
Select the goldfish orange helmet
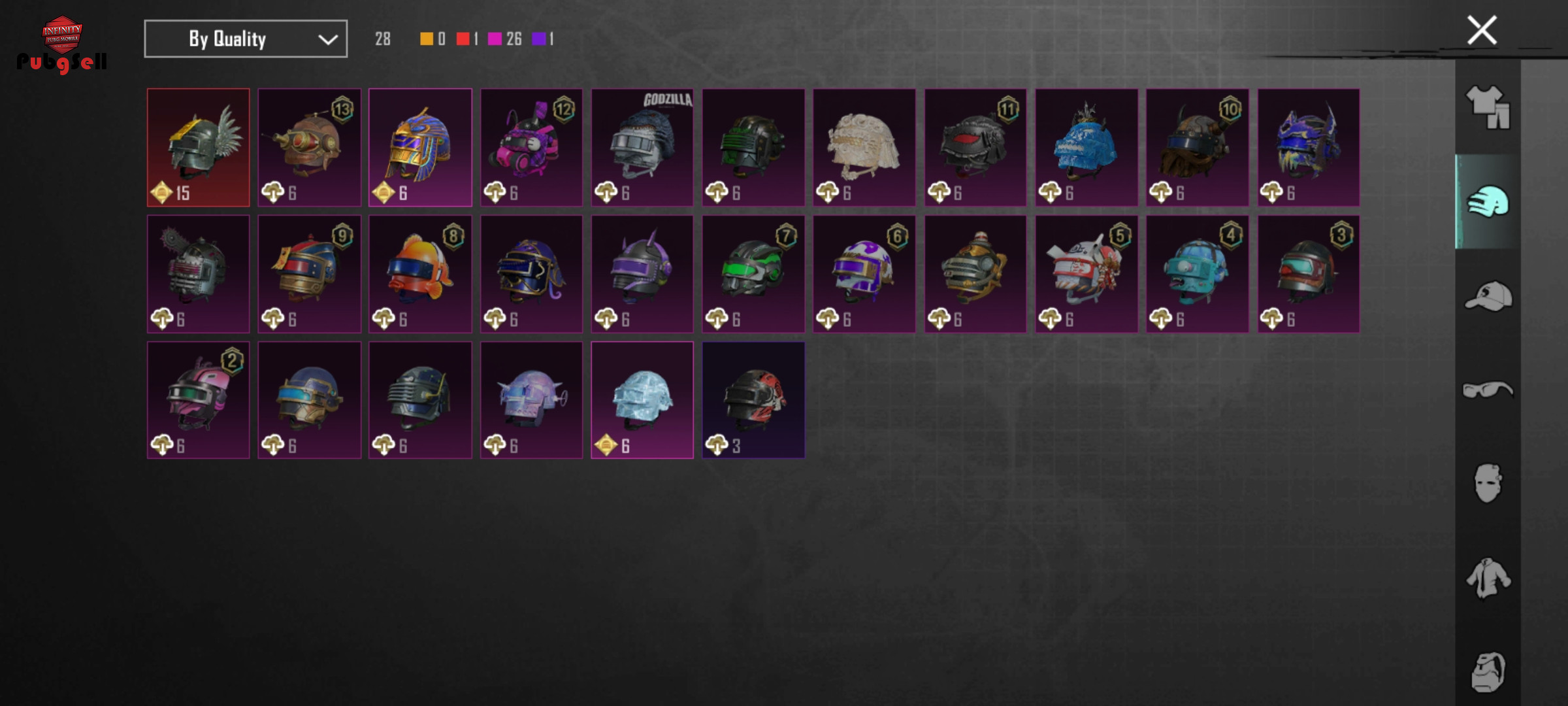click(420, 274)
